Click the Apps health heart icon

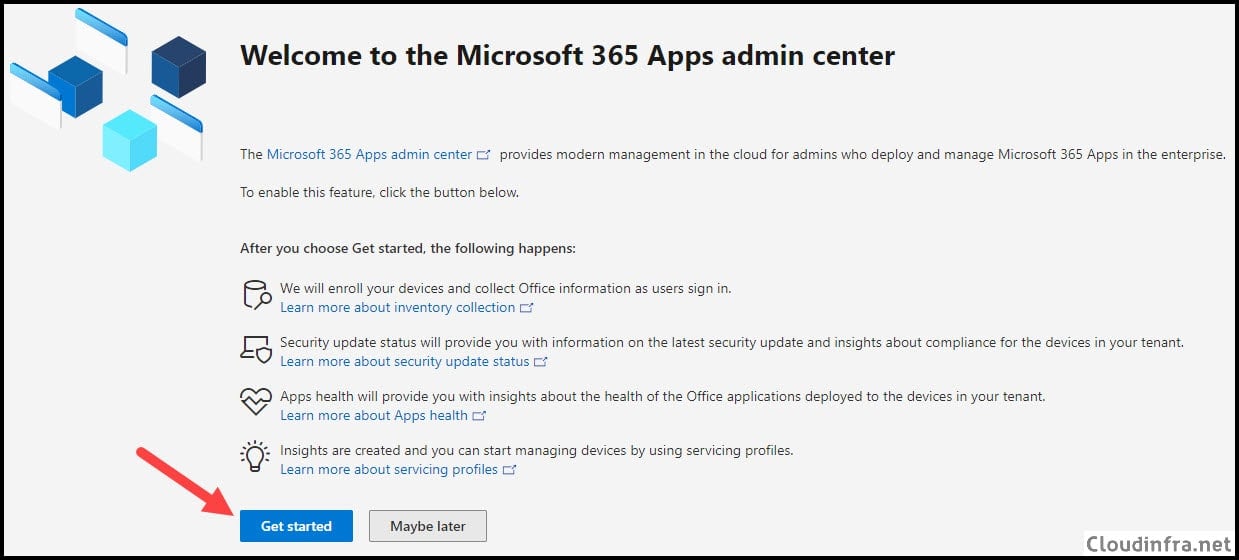click(x=256, y=402)
